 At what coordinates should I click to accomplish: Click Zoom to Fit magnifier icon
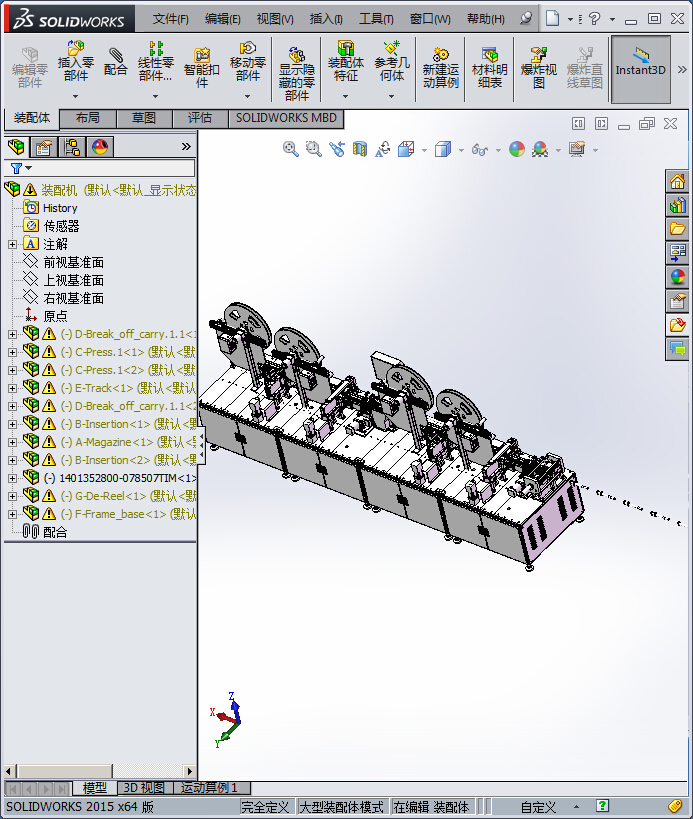pyautogui.click(x=290, y=149)
